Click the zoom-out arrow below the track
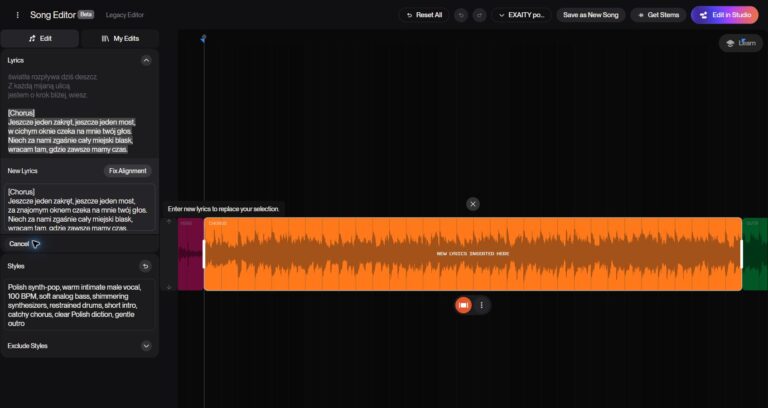768x408 pixels. tap(169, 288)
